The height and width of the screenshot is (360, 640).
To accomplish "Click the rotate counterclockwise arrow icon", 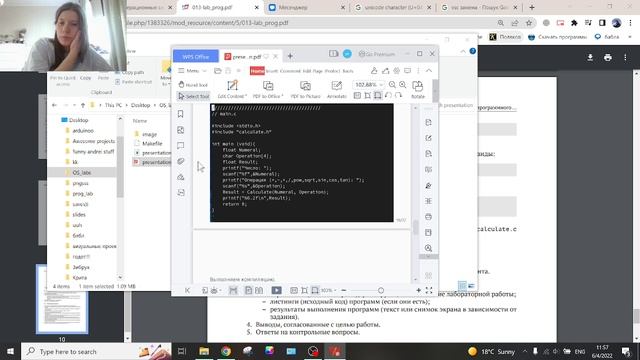I will (x=388, y=96).
